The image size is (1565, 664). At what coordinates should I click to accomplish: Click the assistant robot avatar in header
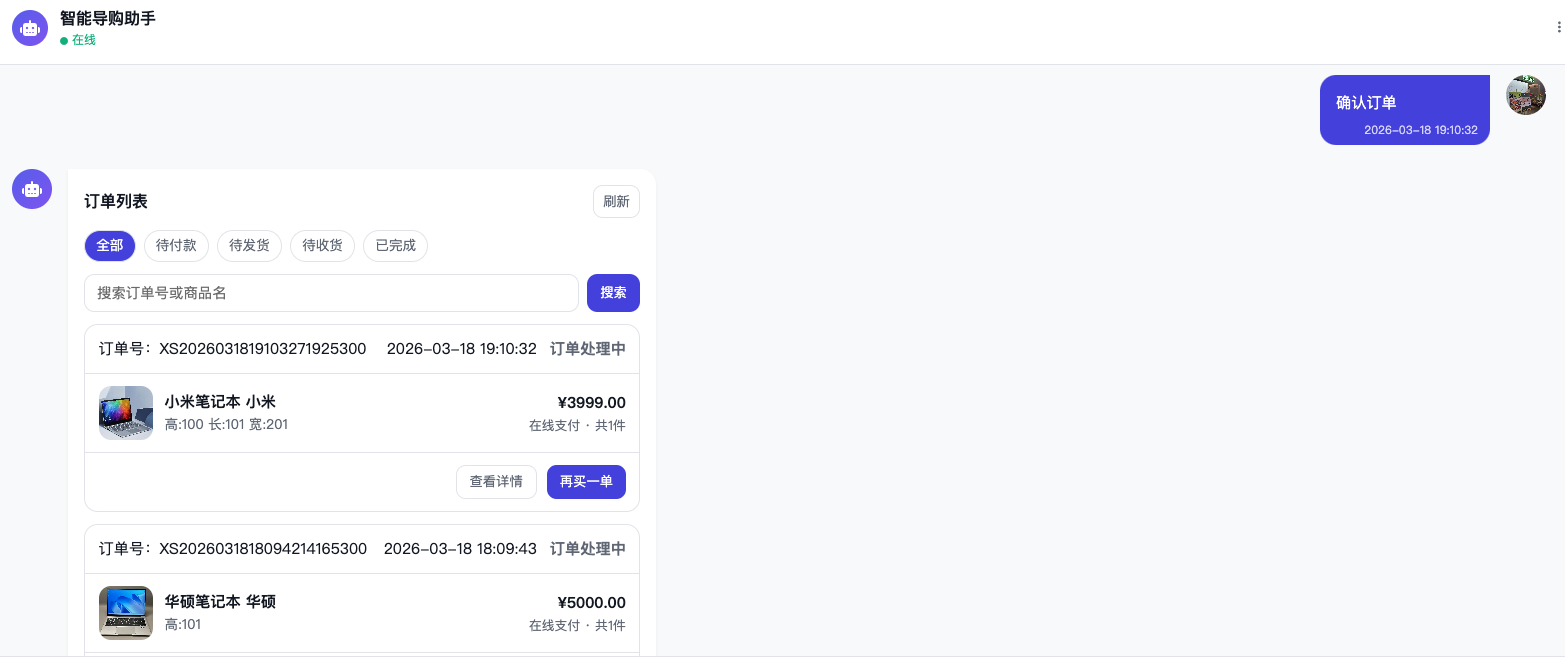30,28
